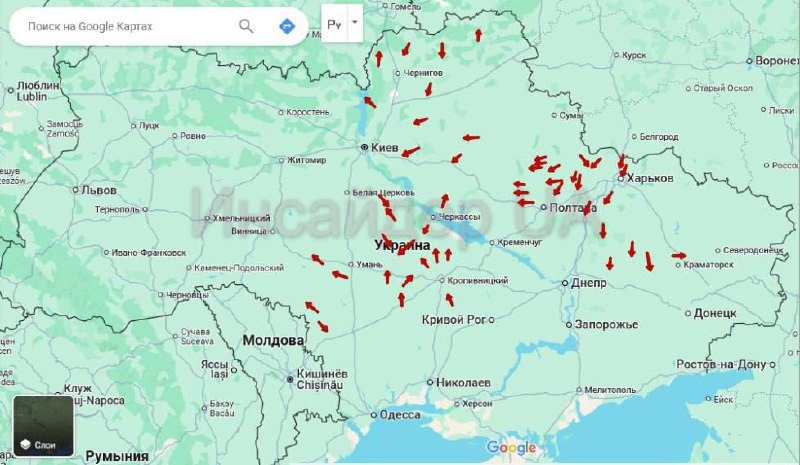Click the magnifying glass search icon
The height and width of the screenshot is (465, 800).
(246, 26)
